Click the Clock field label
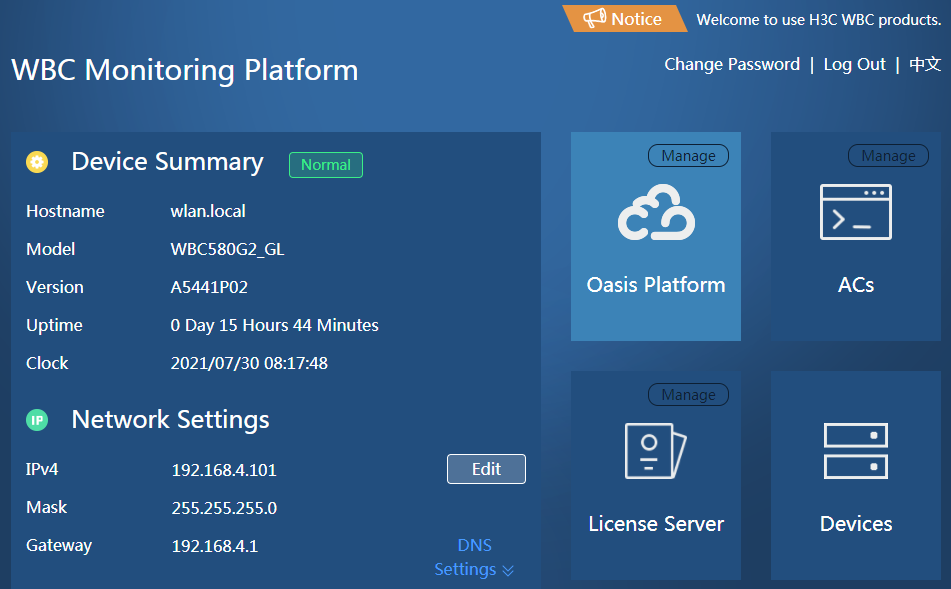The image size is (951, 589). [x=47, y=363]
